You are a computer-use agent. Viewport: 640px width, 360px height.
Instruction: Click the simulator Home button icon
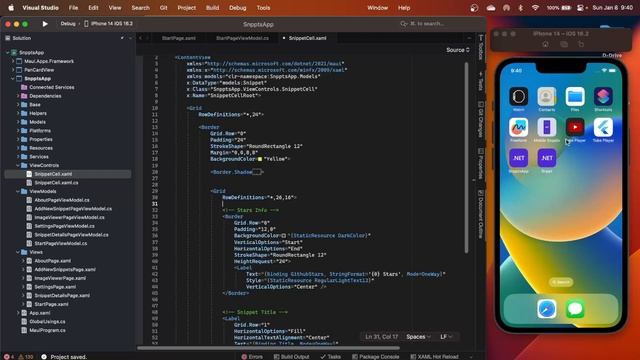click(x=545, y=44)
